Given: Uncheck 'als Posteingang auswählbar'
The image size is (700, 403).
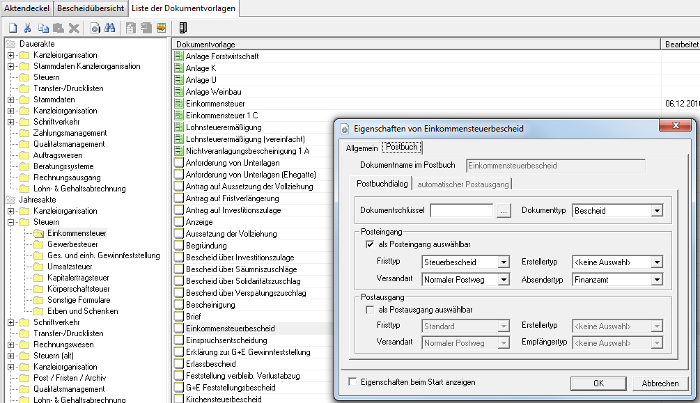Looking at the screenshot, I should tap(370, 244).
